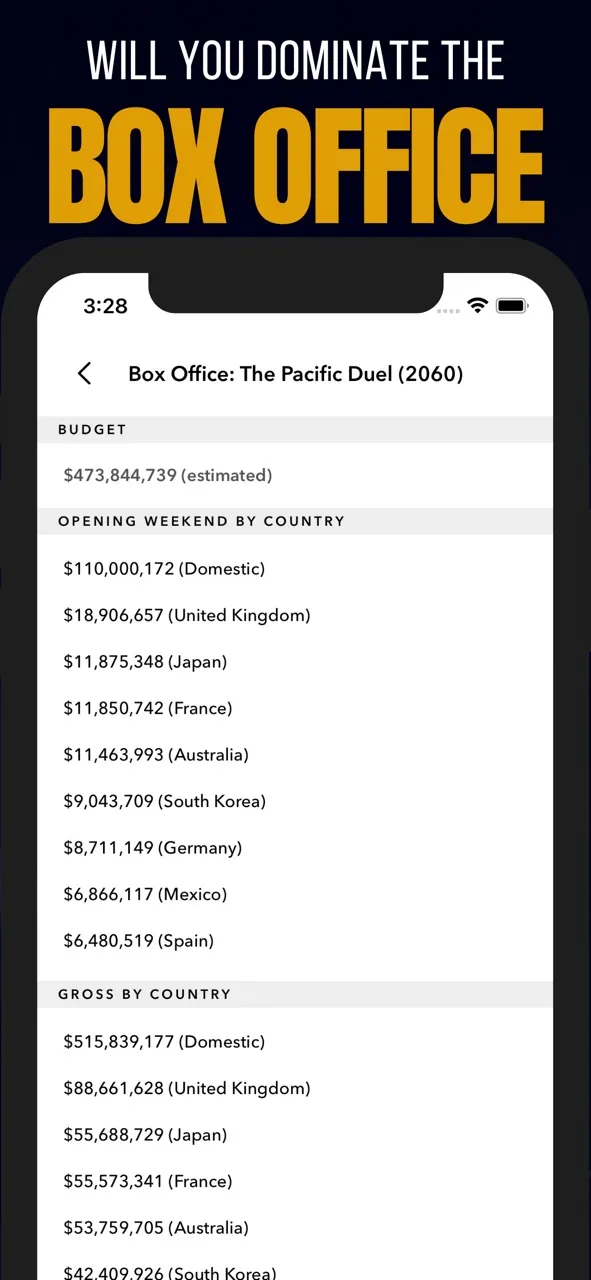Tap the $110,000,172 Domestic opening row

pyautogui.click(x=295, y=568)
